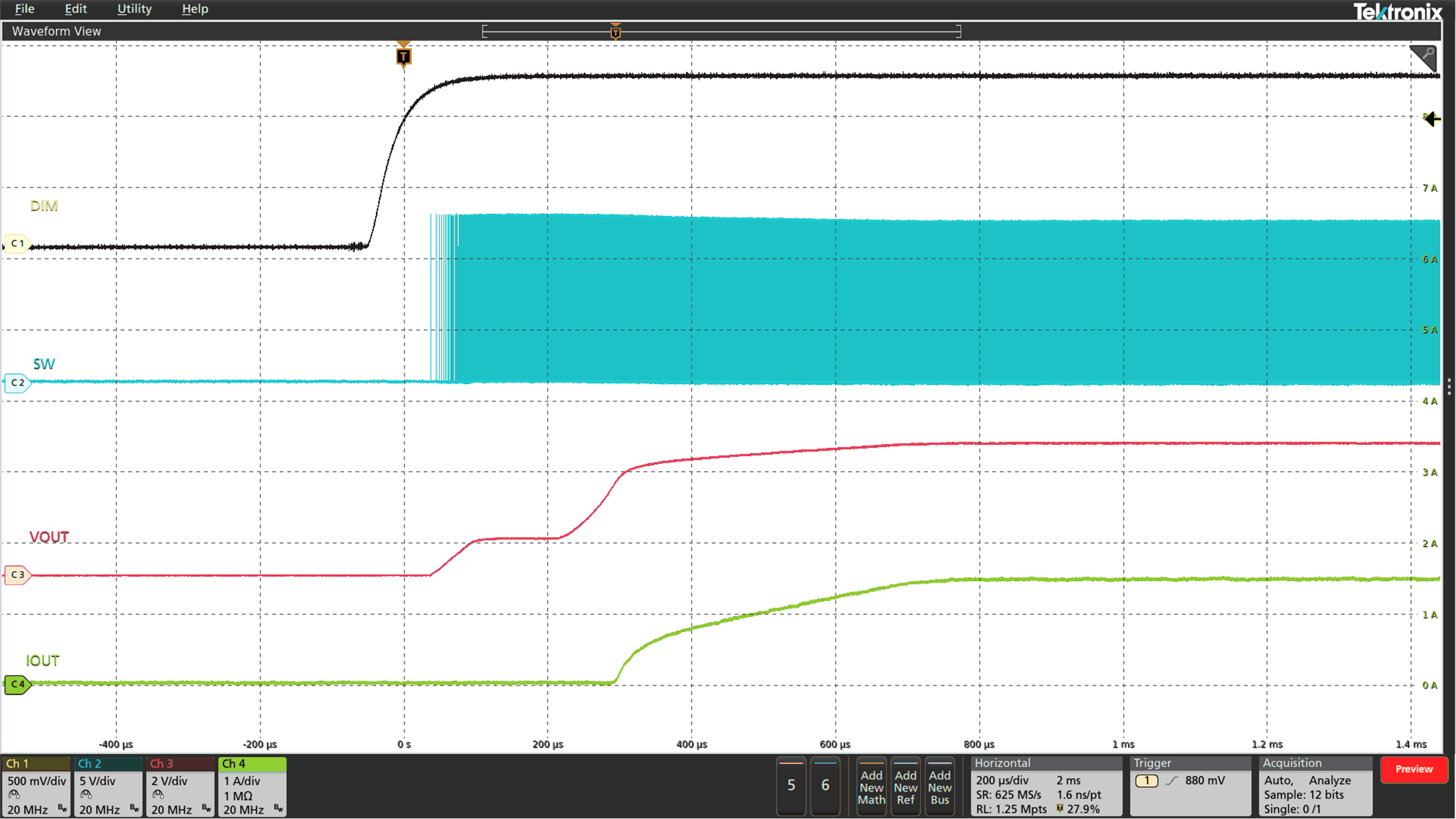Select the C1 channel handle for DIM
This screenshot has height=819, width=1456.
17,243
